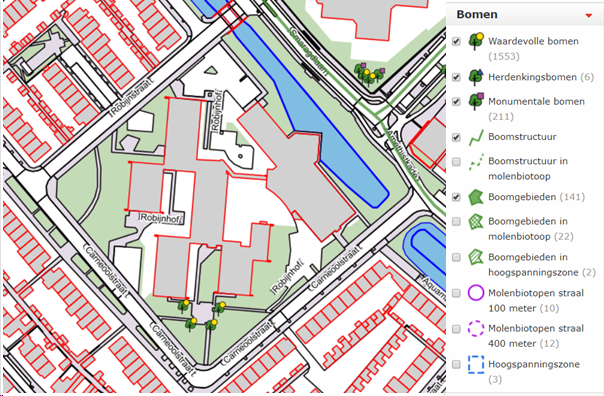Click the Monumentale bomen legend icon

(x=476, y=102)
